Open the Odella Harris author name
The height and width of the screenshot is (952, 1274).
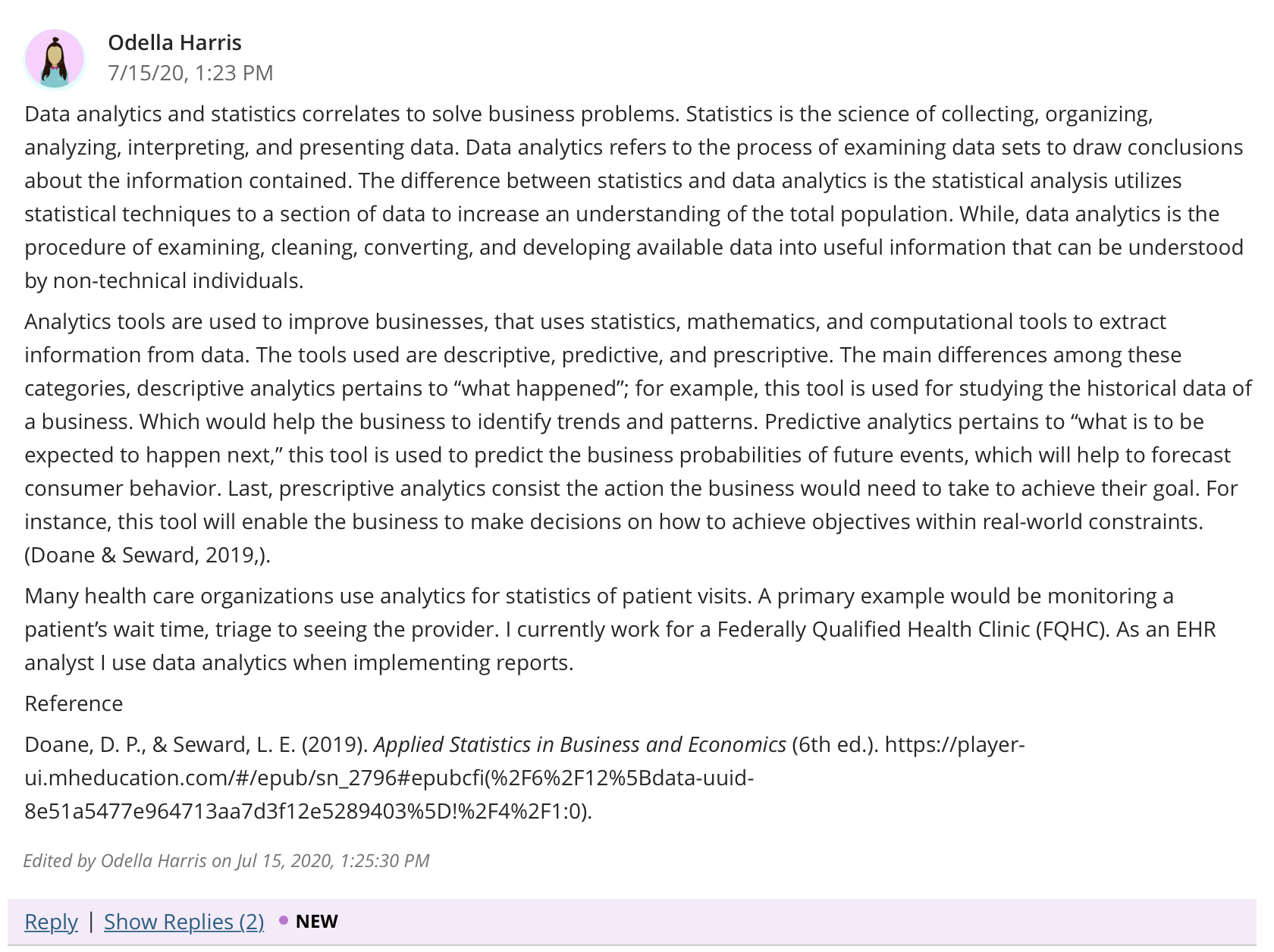click(x=174, y=42)
